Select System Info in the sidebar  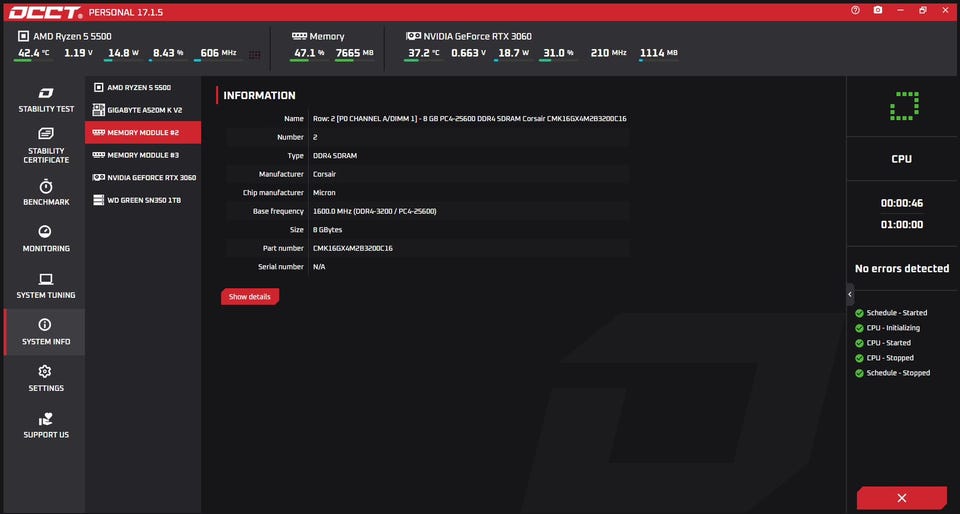tap(46, 332)
